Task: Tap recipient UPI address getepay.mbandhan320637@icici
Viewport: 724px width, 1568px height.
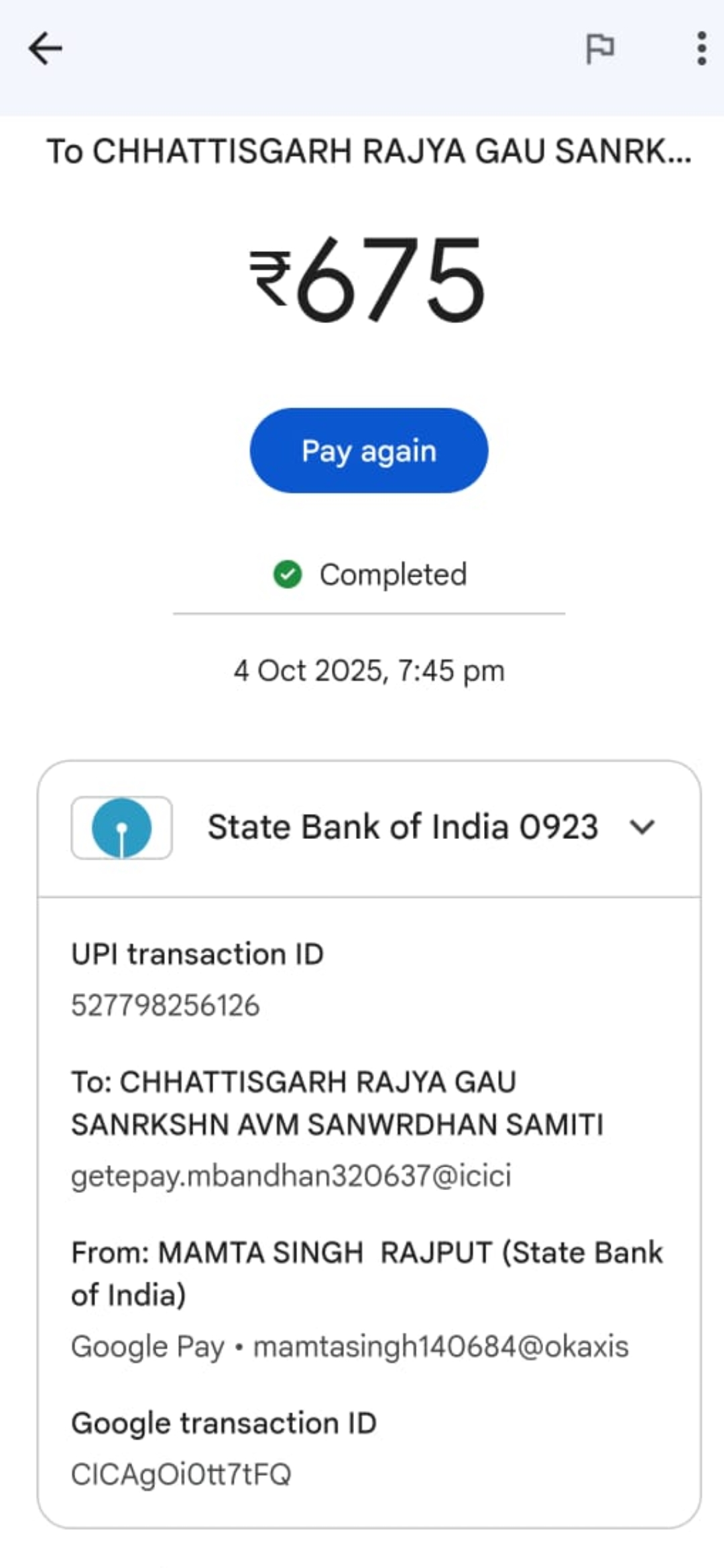Action: [291, 1175]
